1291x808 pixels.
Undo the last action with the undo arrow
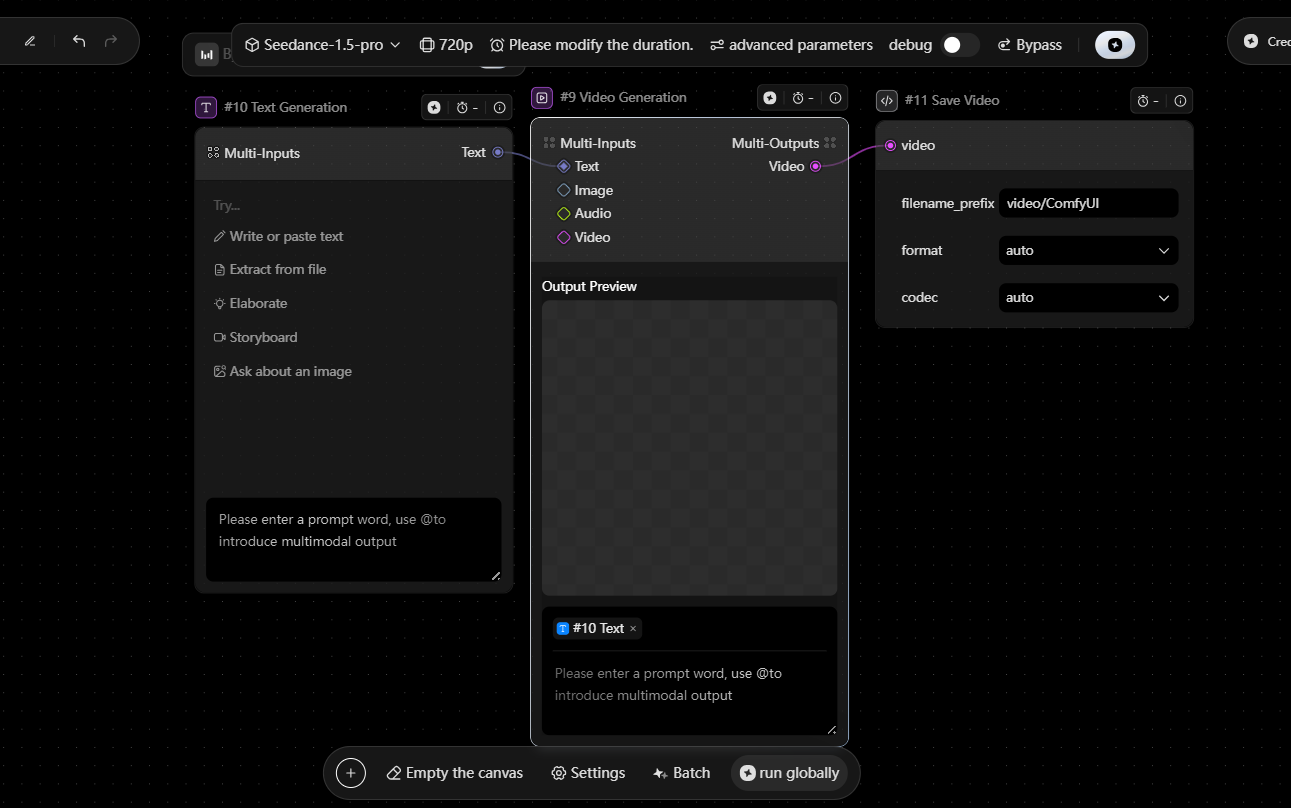(x=79, y=41)
